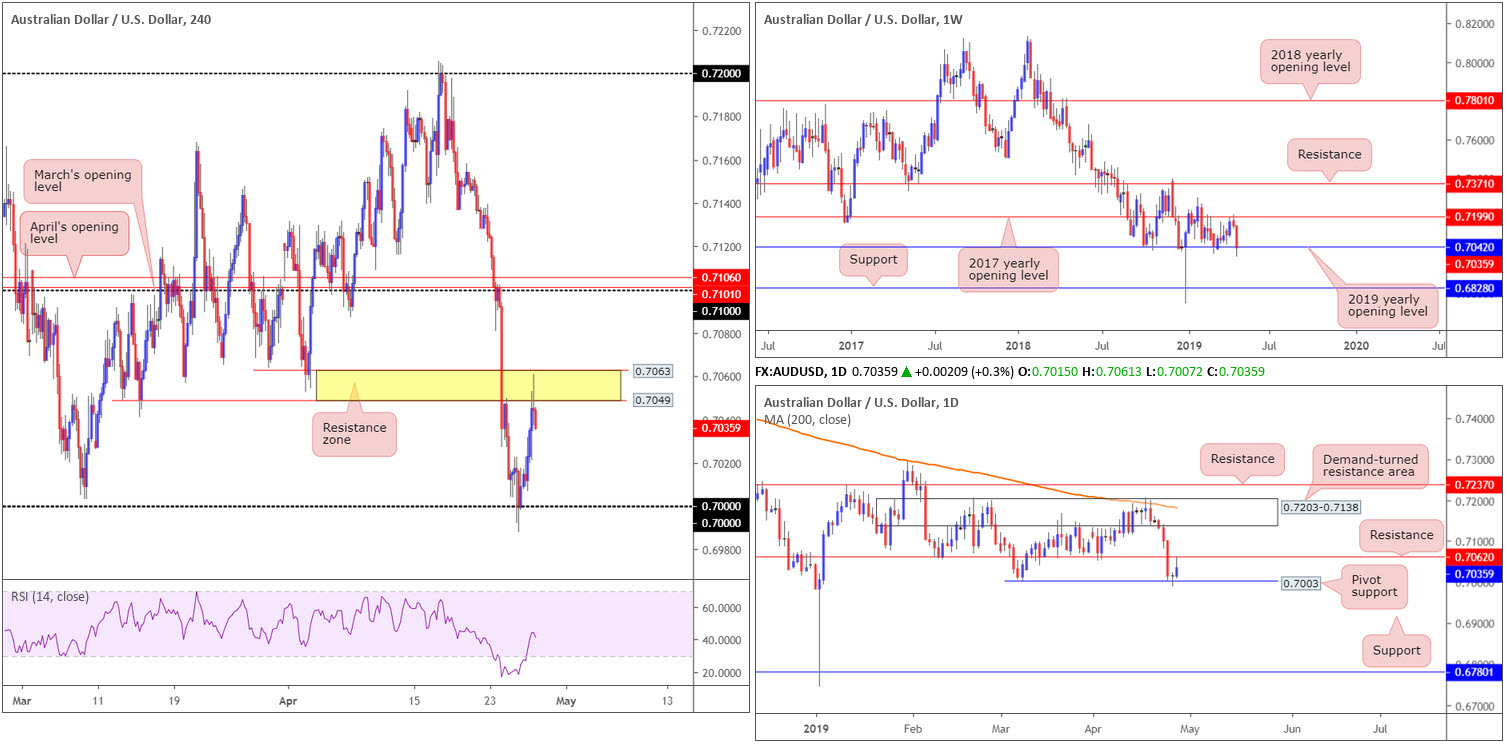Click the "Pivot support" callout
The height and width of the screenshot is (744, 1507).
[x=1374, y=588]
